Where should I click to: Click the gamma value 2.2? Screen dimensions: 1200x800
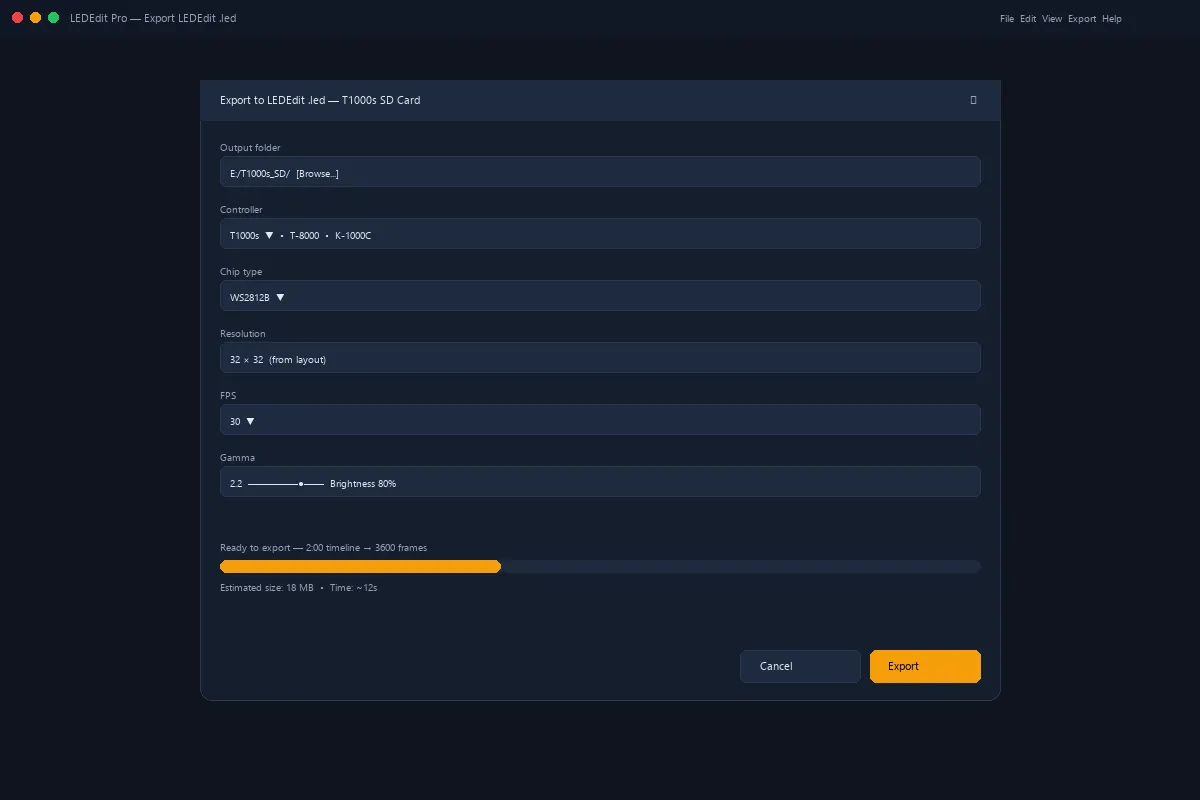236,484
